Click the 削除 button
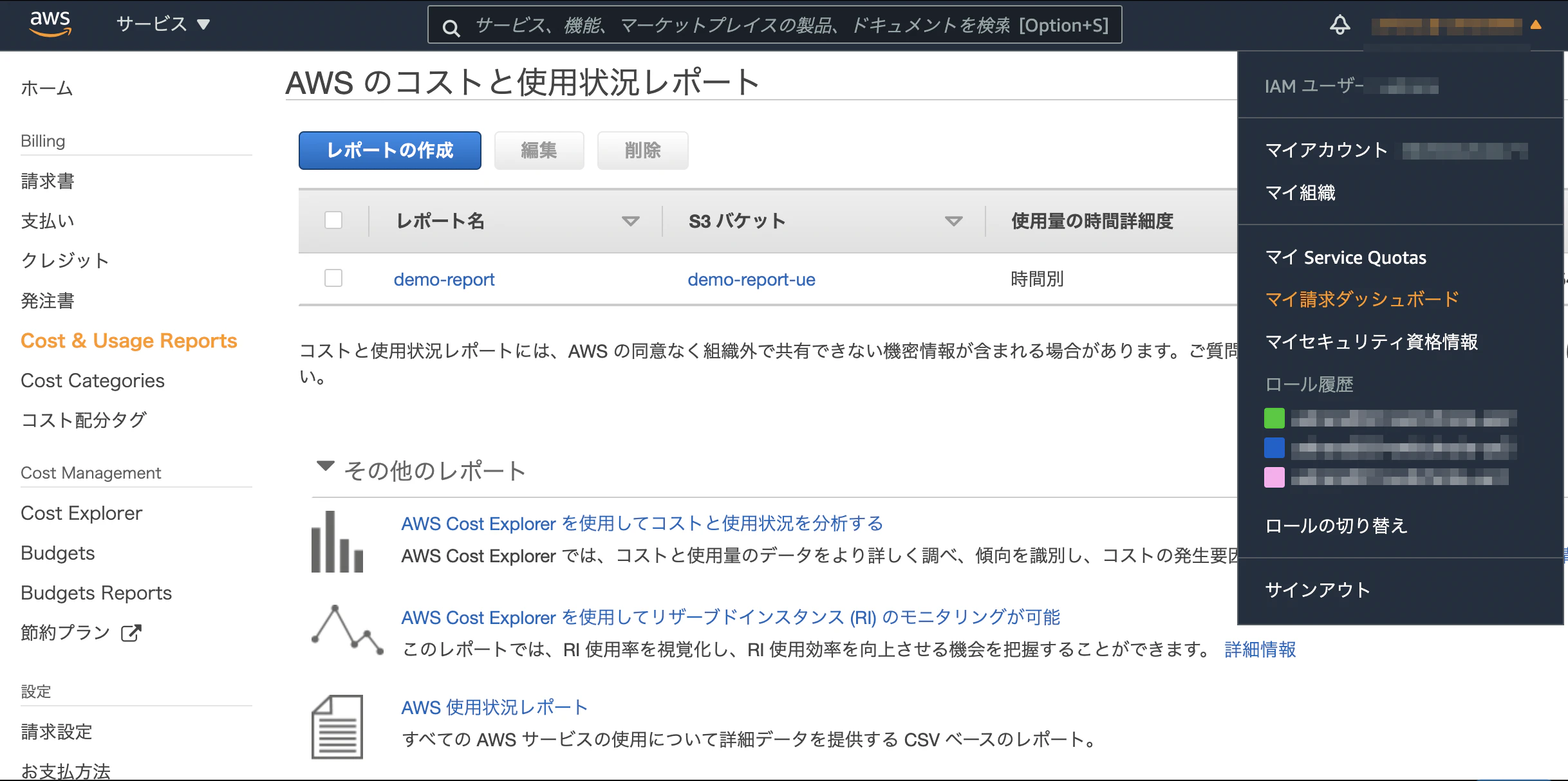 click(642, 151)
